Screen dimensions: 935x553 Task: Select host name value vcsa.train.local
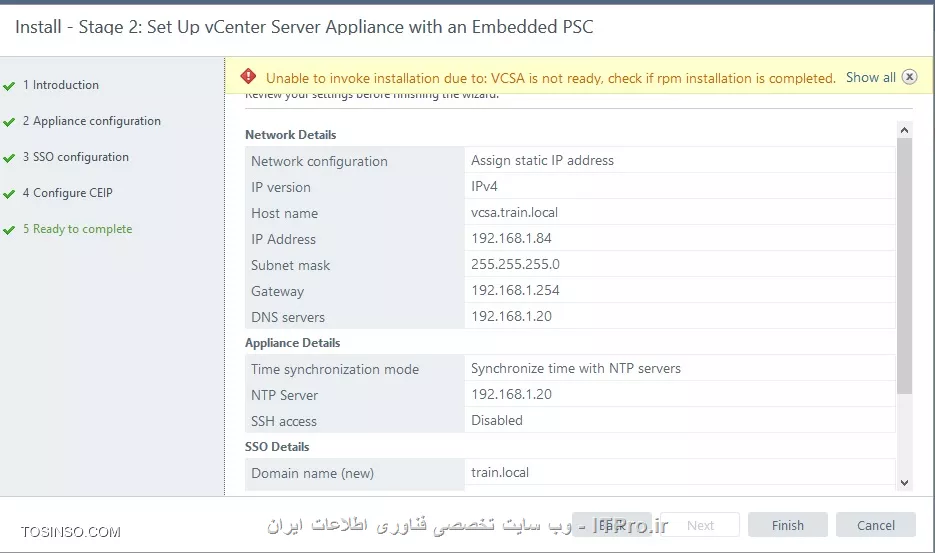(515, 212)
